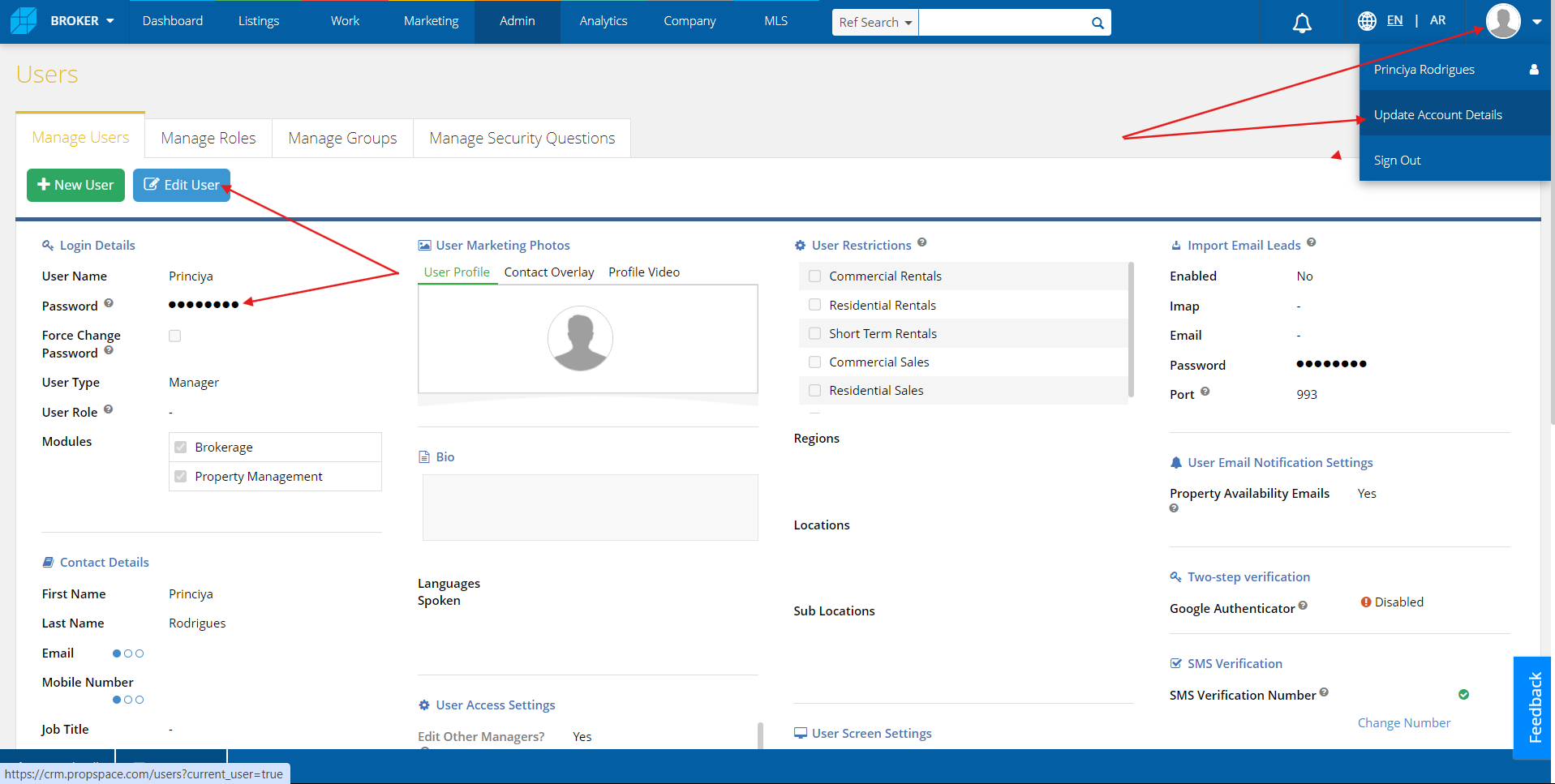Expand the account dropdown arrow
This screenshot has width=1555, height=784.
1537,23
